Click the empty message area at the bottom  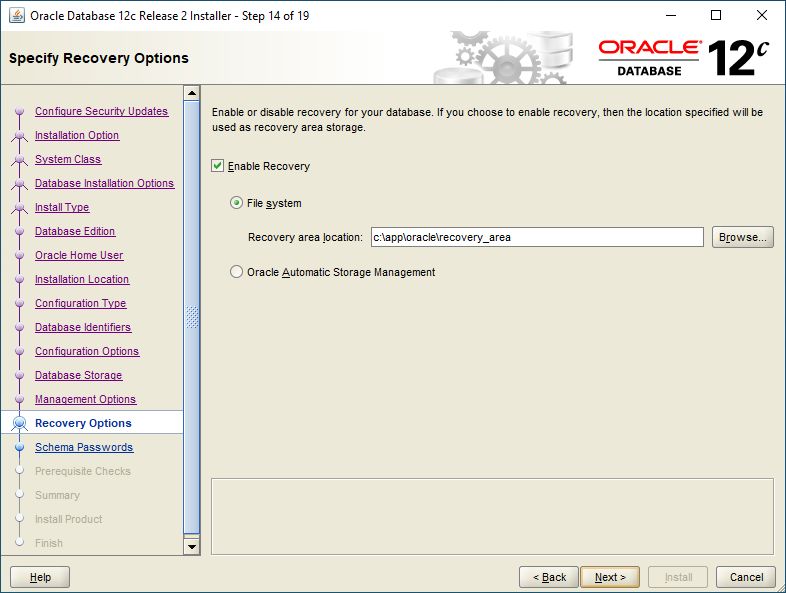492,516
